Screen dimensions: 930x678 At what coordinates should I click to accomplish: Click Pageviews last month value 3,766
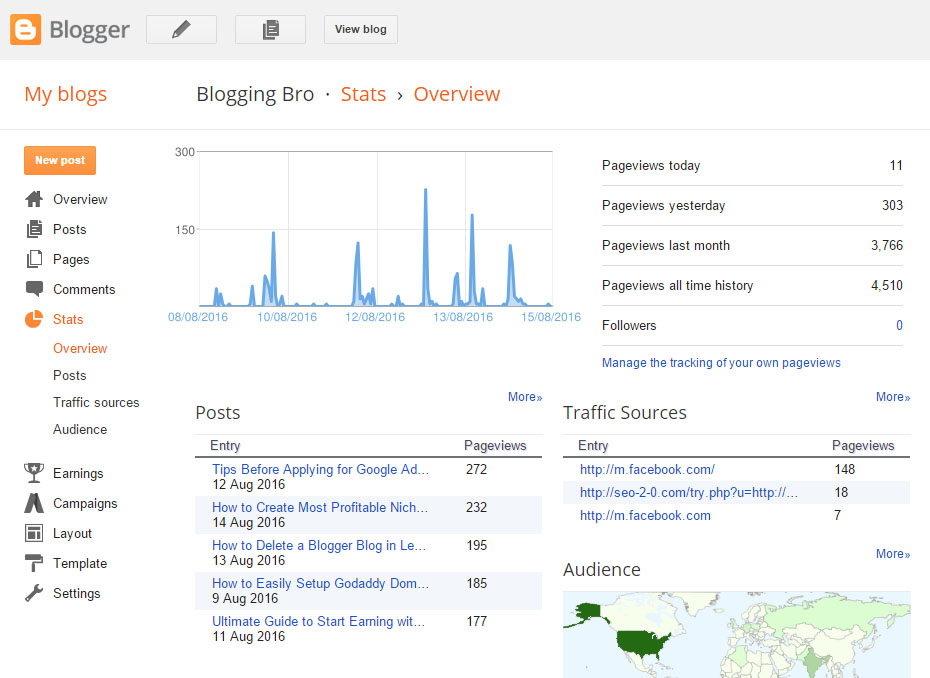pyautogui.click(x=887, y=245)
